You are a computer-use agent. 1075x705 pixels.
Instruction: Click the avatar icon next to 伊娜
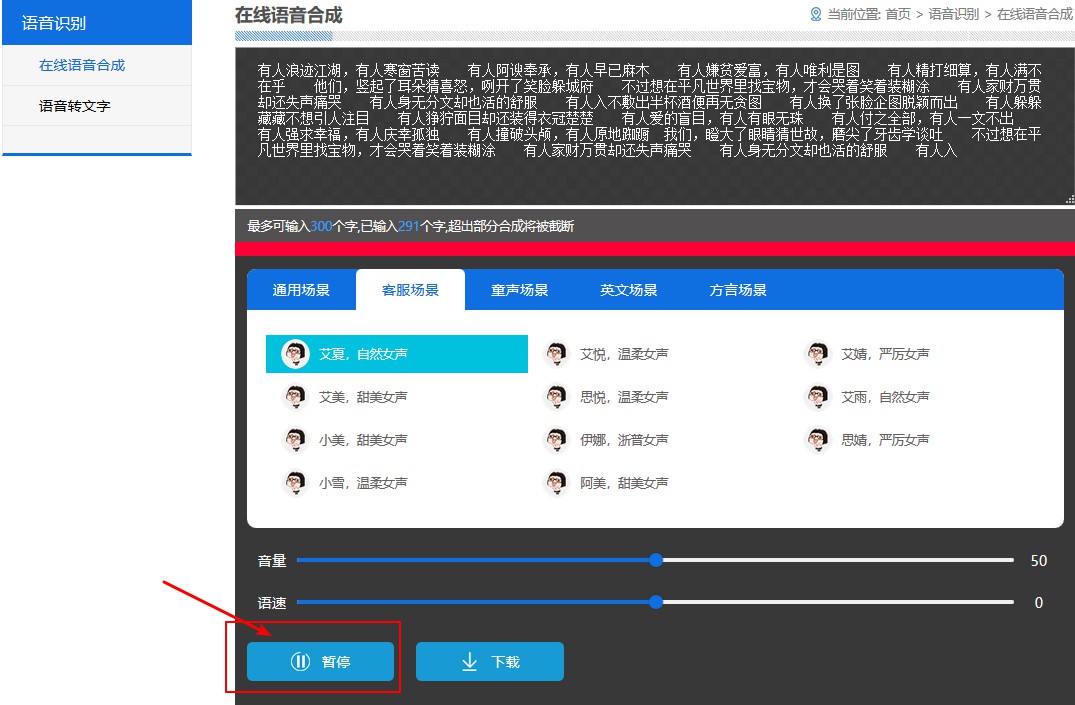point(556,440)
